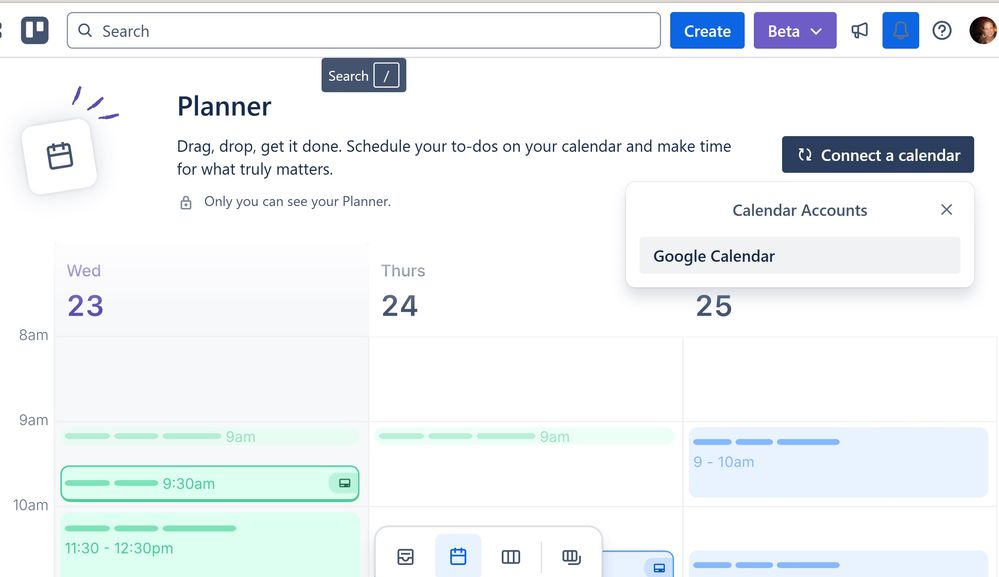Open the user profile avatar

[982, 31]
